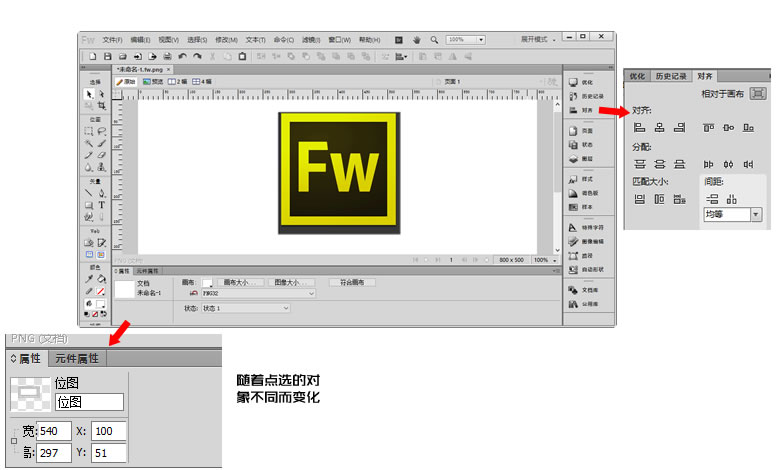Click the Import toolbar icon

pos(137,57)
